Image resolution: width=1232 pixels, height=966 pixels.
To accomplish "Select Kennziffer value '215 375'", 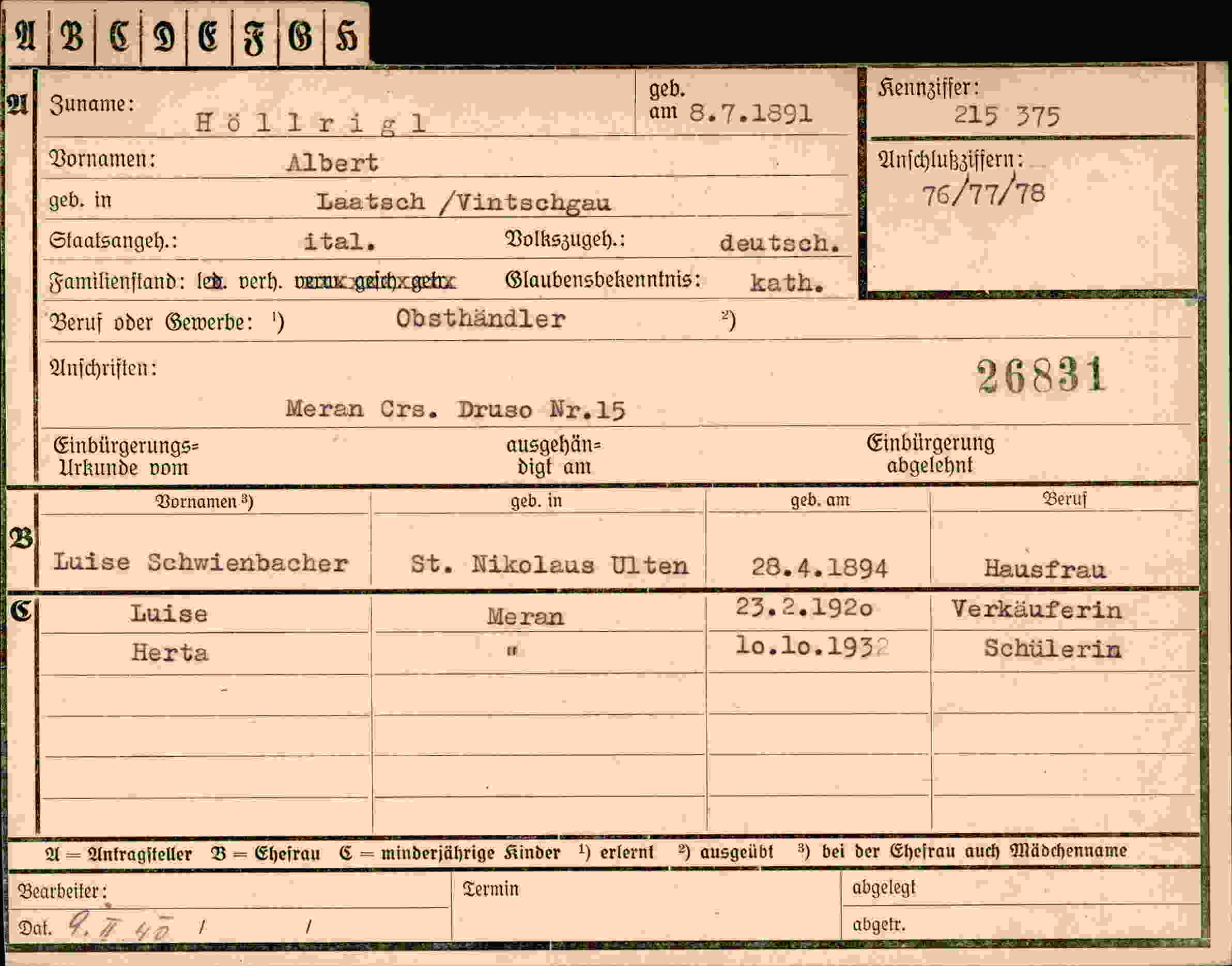I will tap(1007, 117).
